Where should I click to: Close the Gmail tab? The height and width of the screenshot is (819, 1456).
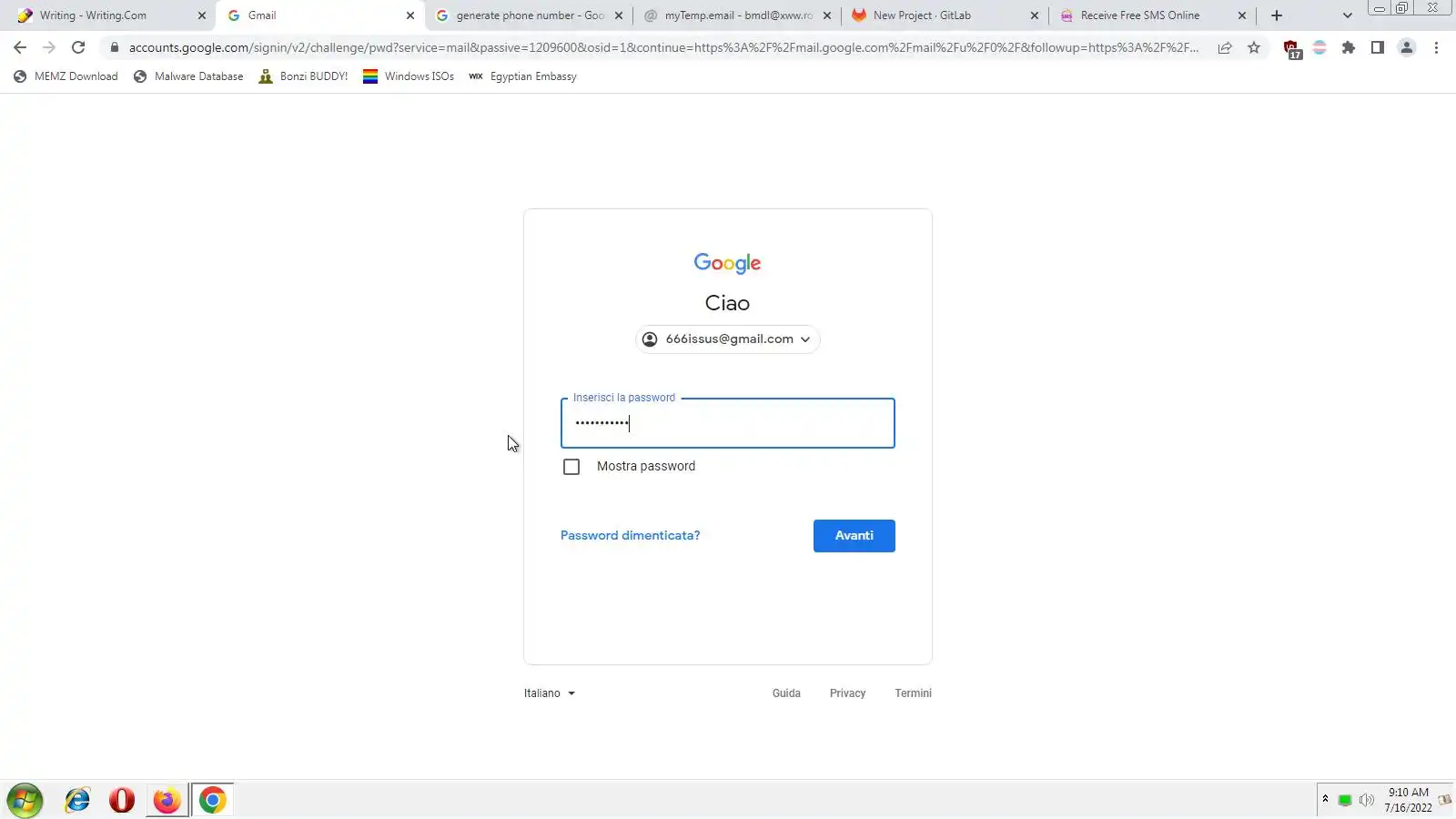(x=410, y=15)
